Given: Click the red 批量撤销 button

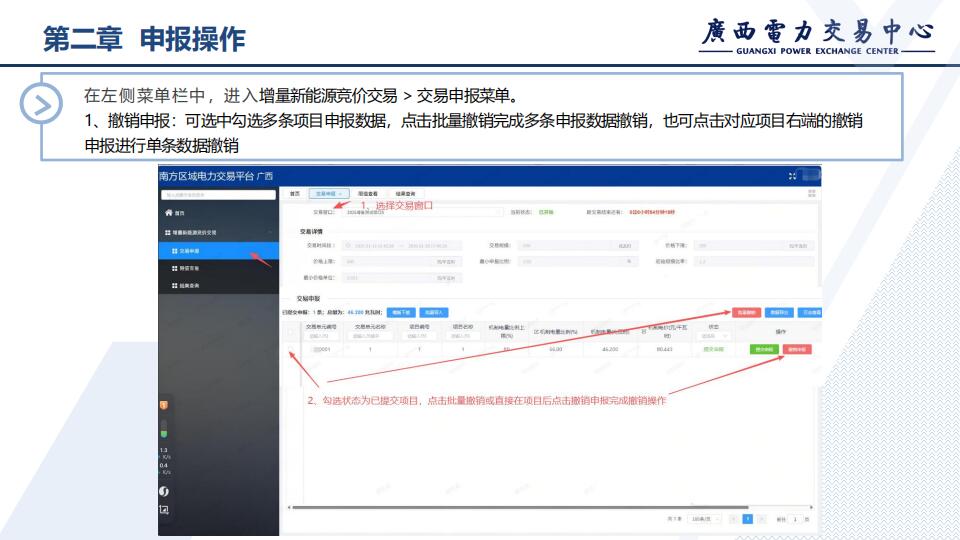Looking at the screenshot, I should click(746, 312).
